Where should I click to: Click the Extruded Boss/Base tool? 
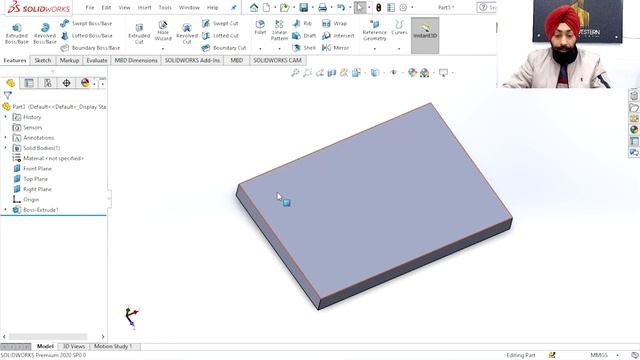(17, 33)
